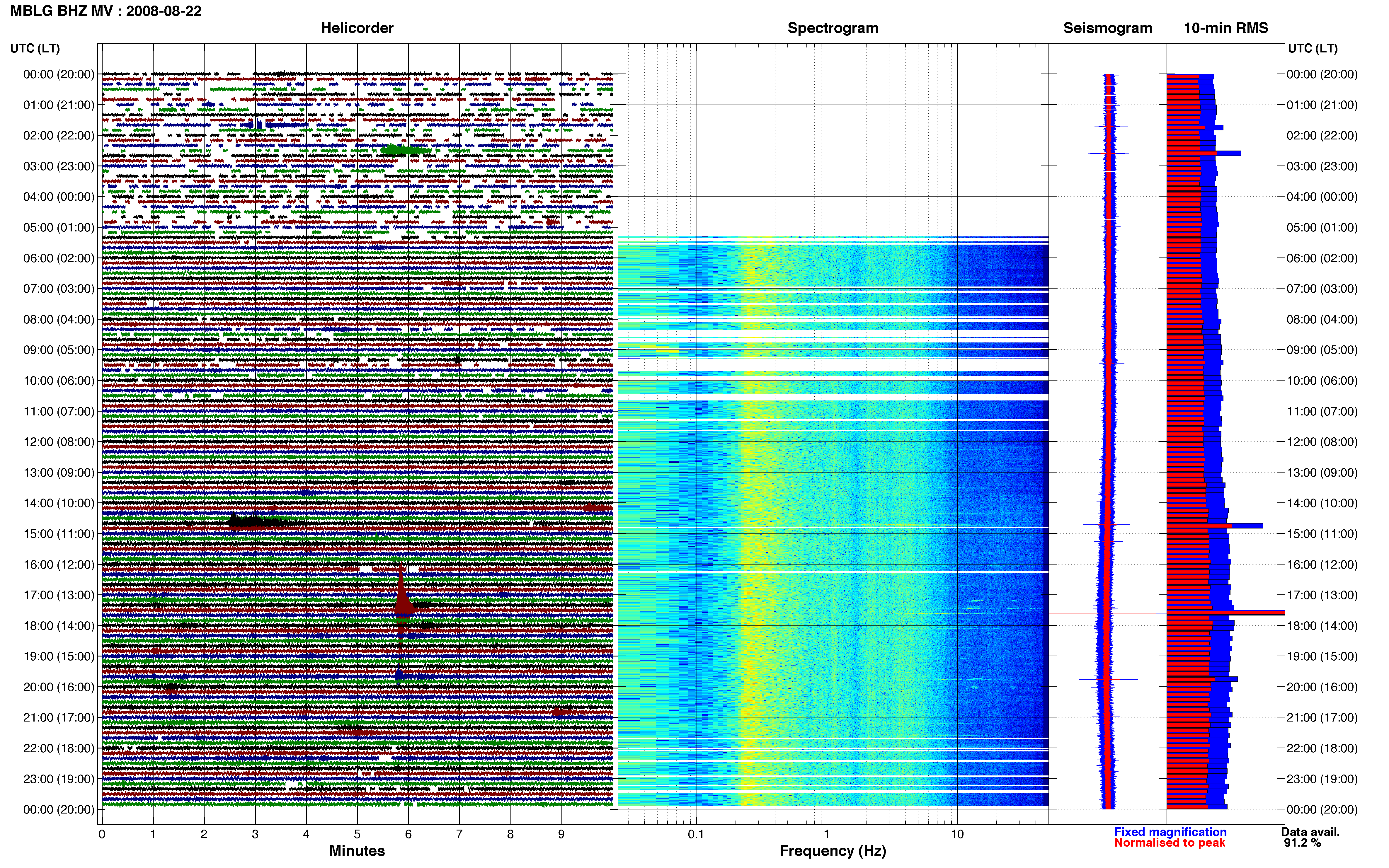
Task: Click the 15:00 (11:00) label on the left axis
Action: (59, 534)
